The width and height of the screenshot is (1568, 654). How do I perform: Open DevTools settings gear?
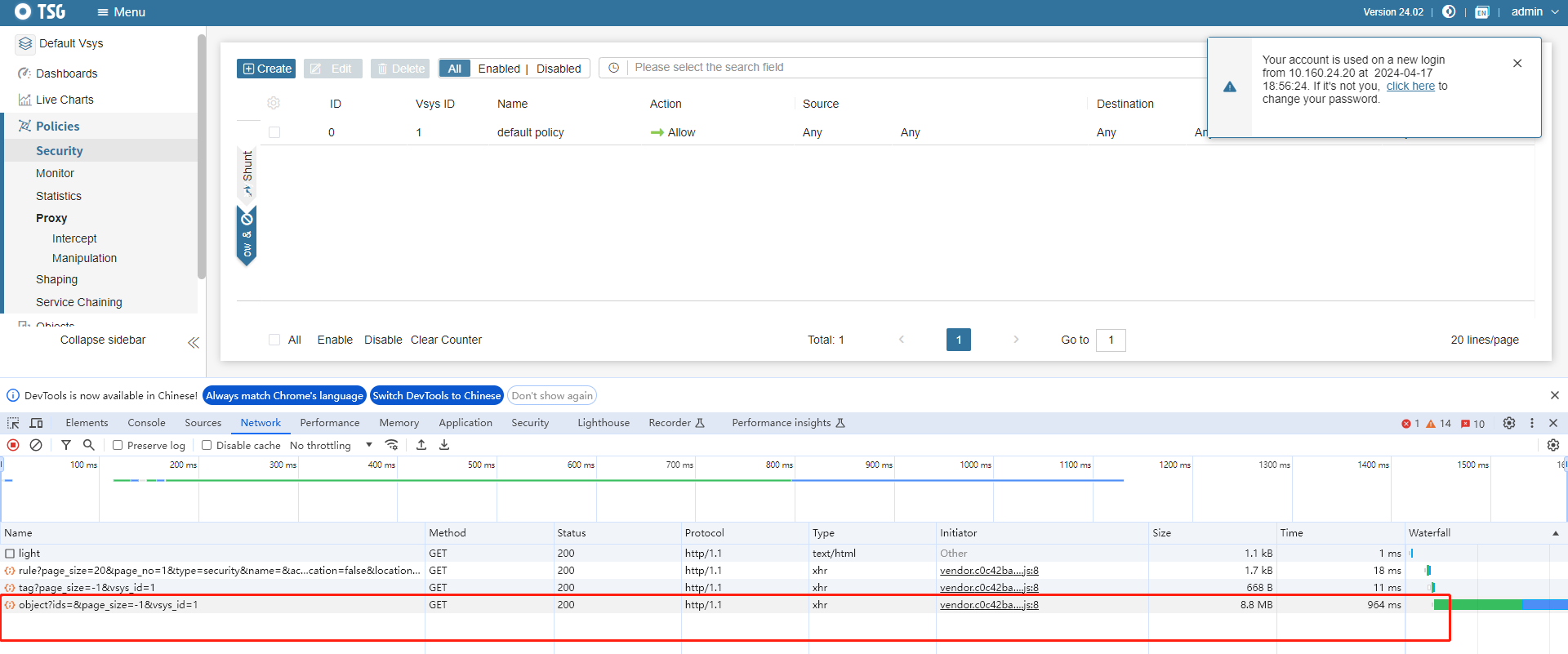[x=1509, y=423]
